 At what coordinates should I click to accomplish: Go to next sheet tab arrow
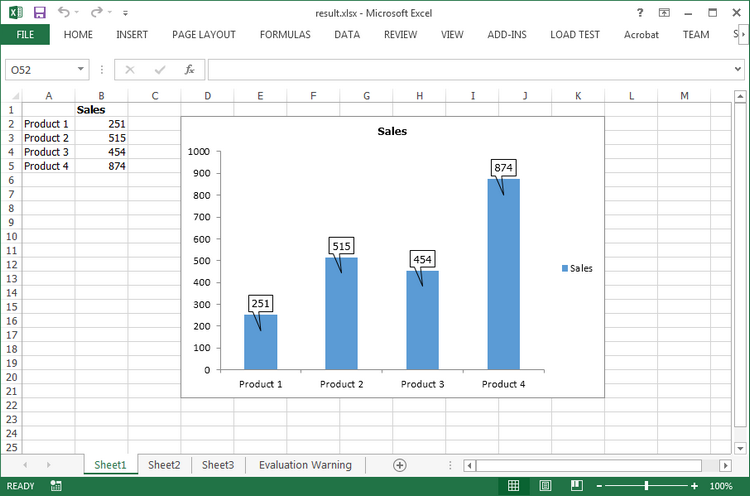pyautogui.click(x=48, y=465)
